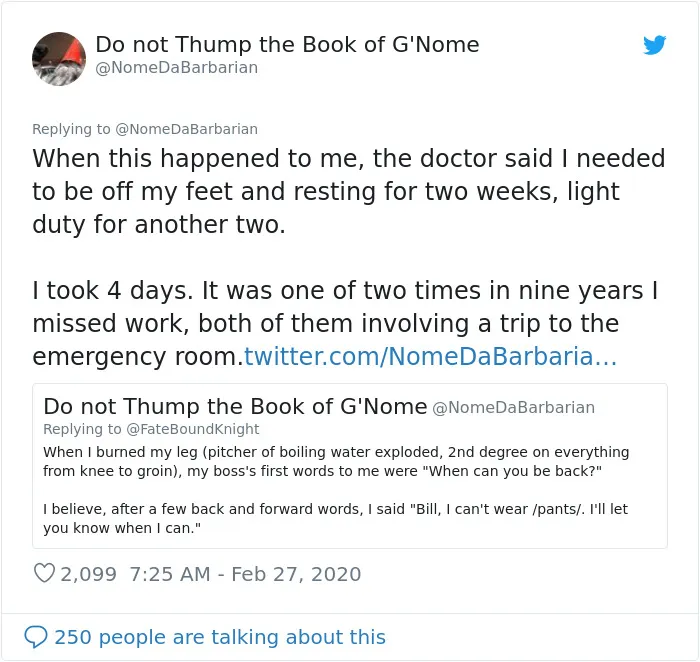Click the quoted 'I believe, after a few' paragraph

point(335,518)
